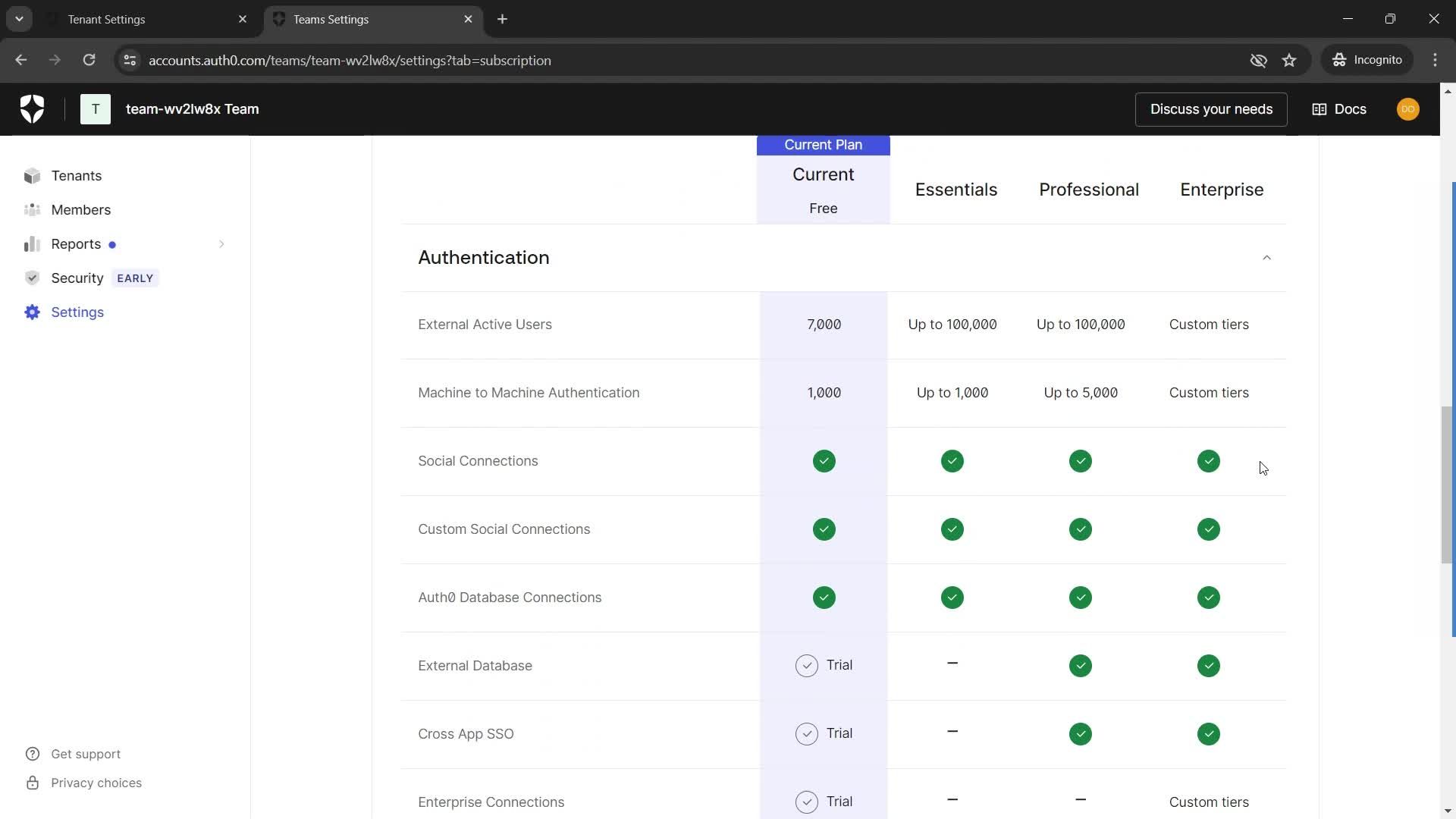Click the Professional plan header

pyautogui.click(x=1089, y=190)
